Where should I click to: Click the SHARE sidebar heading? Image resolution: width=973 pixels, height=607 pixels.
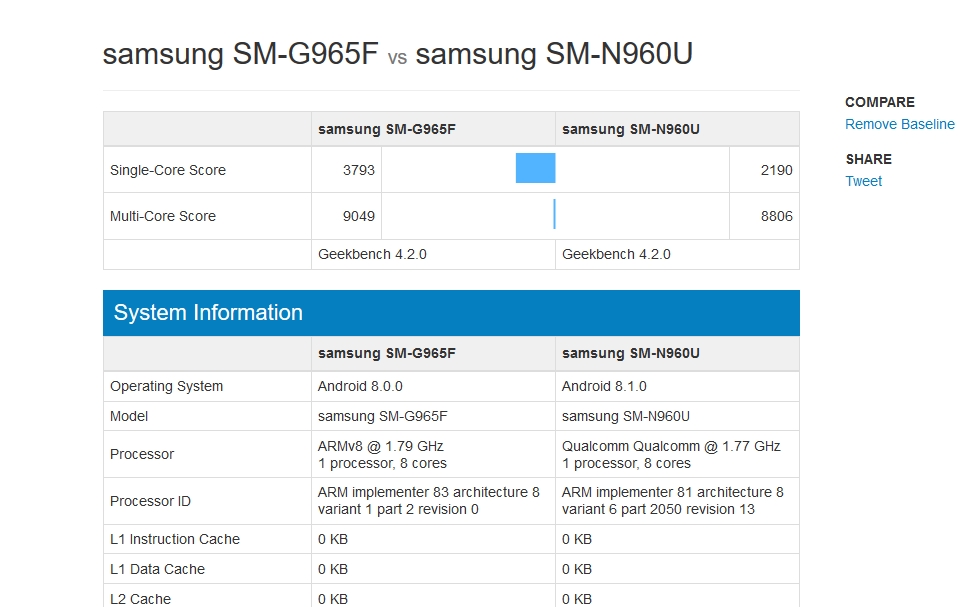[x=868, y=160]
